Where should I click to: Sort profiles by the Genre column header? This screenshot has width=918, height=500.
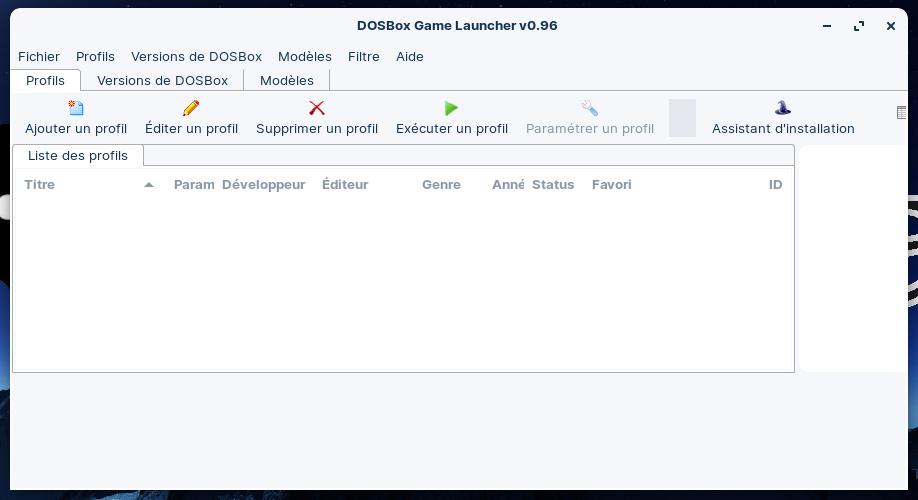point(441,185)
